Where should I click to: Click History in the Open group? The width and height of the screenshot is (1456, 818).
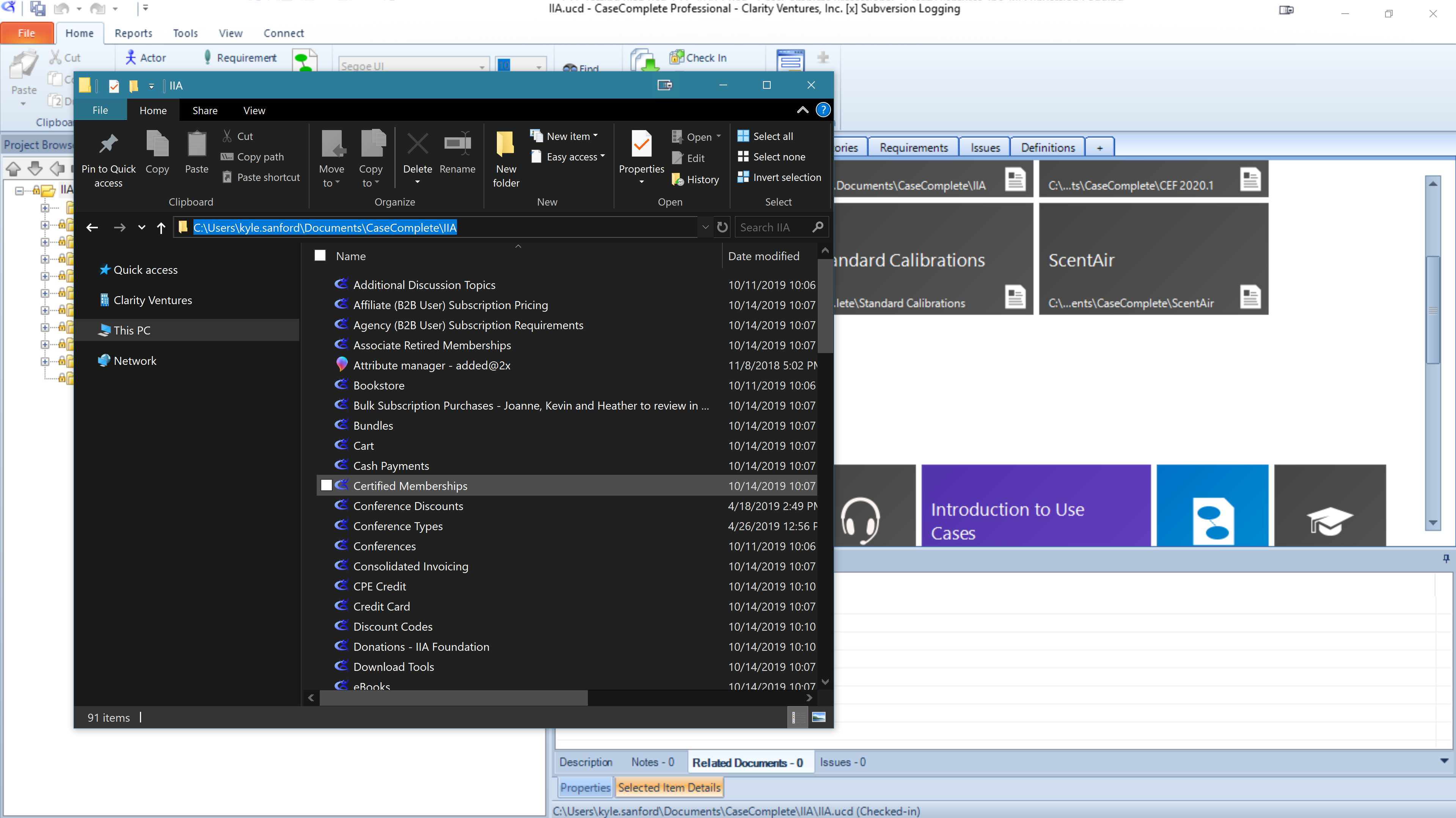coord(695,179)
